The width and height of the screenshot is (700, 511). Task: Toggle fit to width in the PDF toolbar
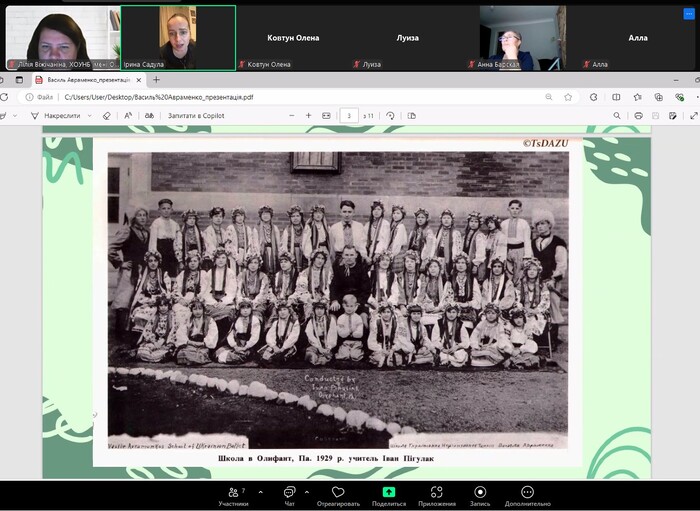pyautogui.click(x=326, y=116)
